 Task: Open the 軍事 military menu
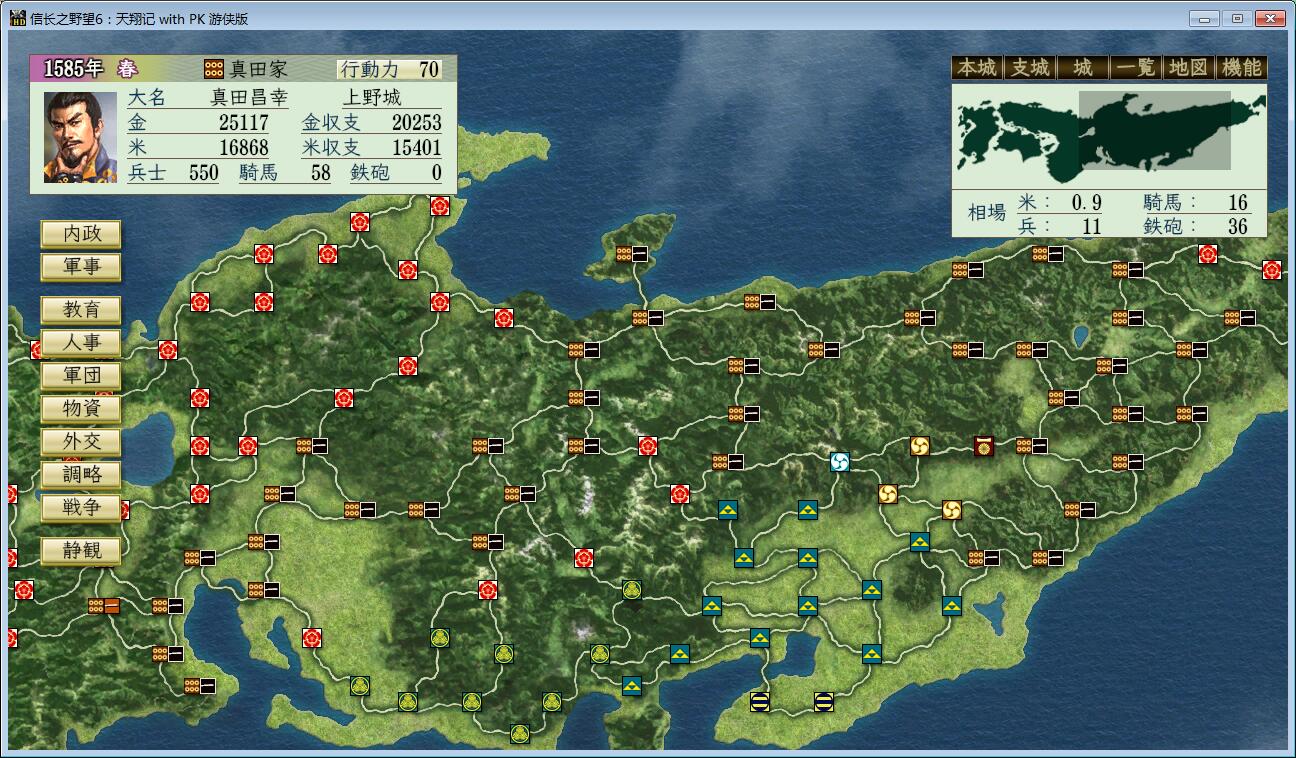(x=81, y=267)
